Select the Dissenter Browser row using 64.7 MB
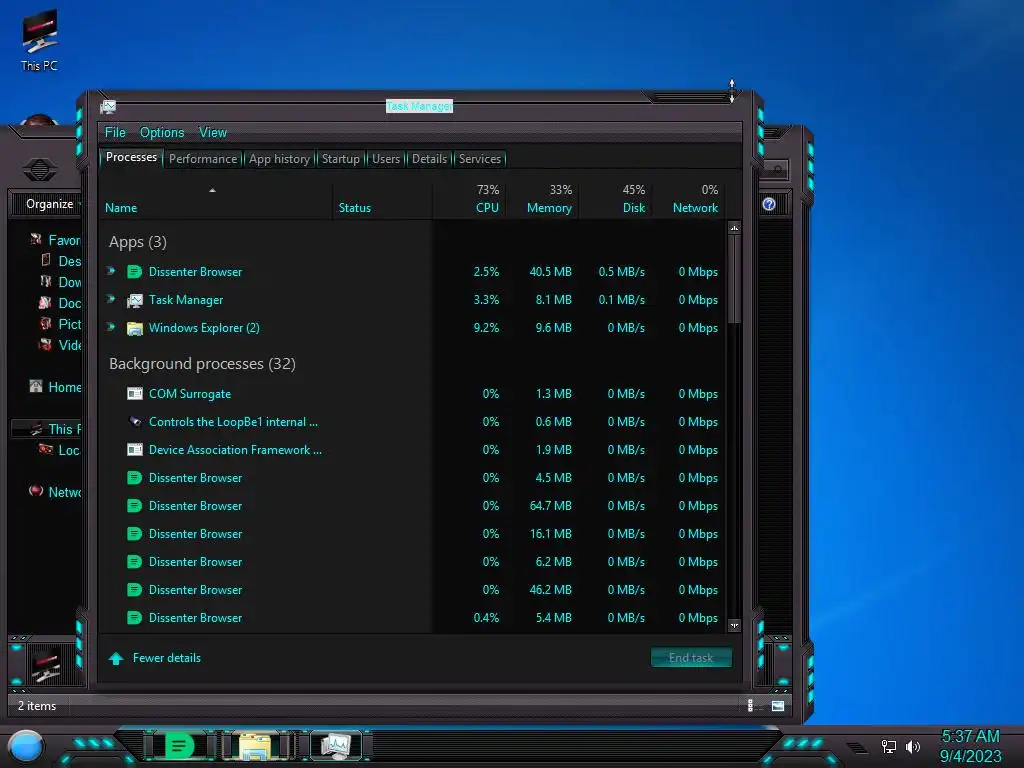The width and height of the screenshot is (1024, 768). [x=413, y=506]
